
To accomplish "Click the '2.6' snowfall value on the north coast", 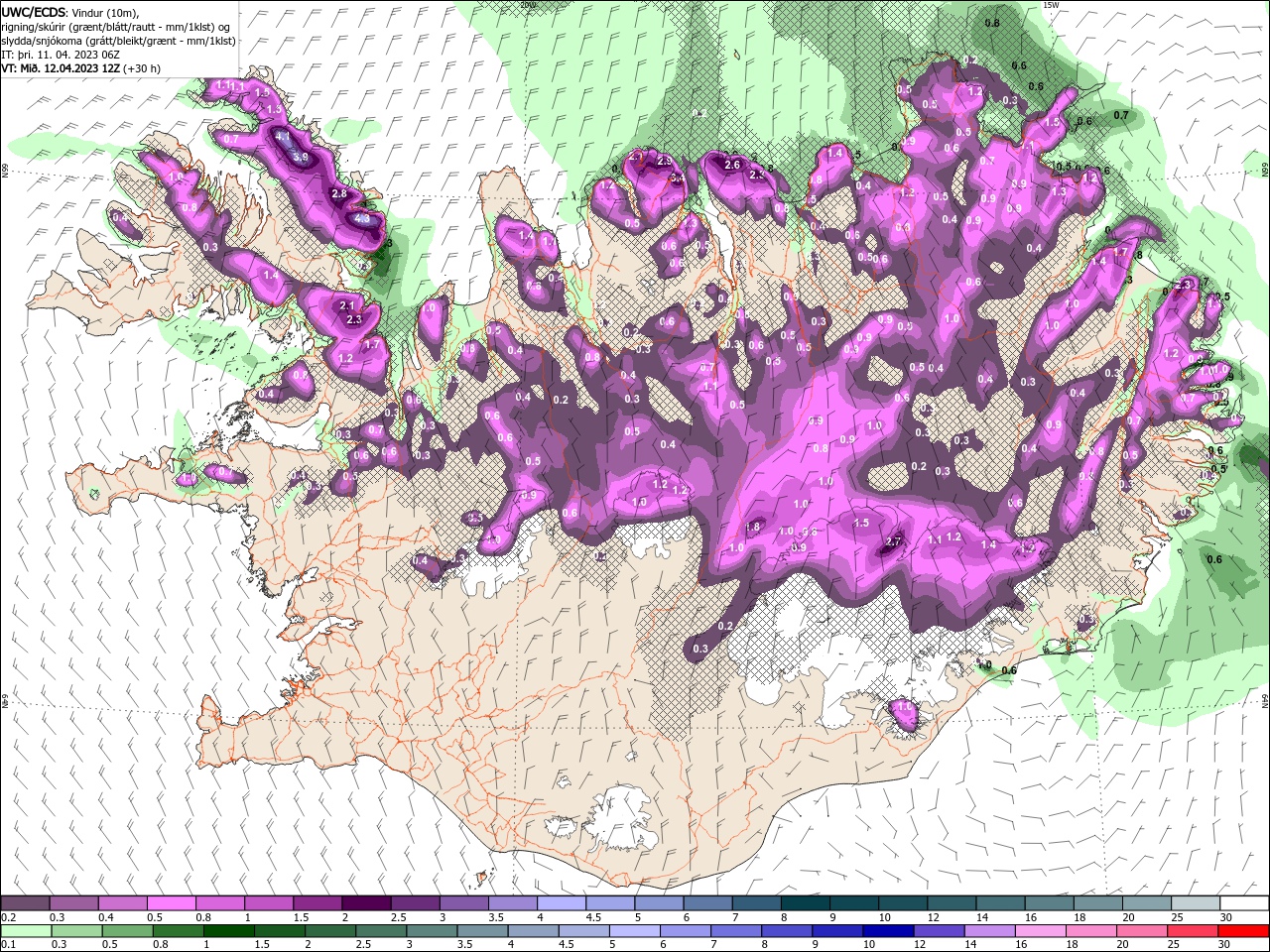I will point(733,165).
